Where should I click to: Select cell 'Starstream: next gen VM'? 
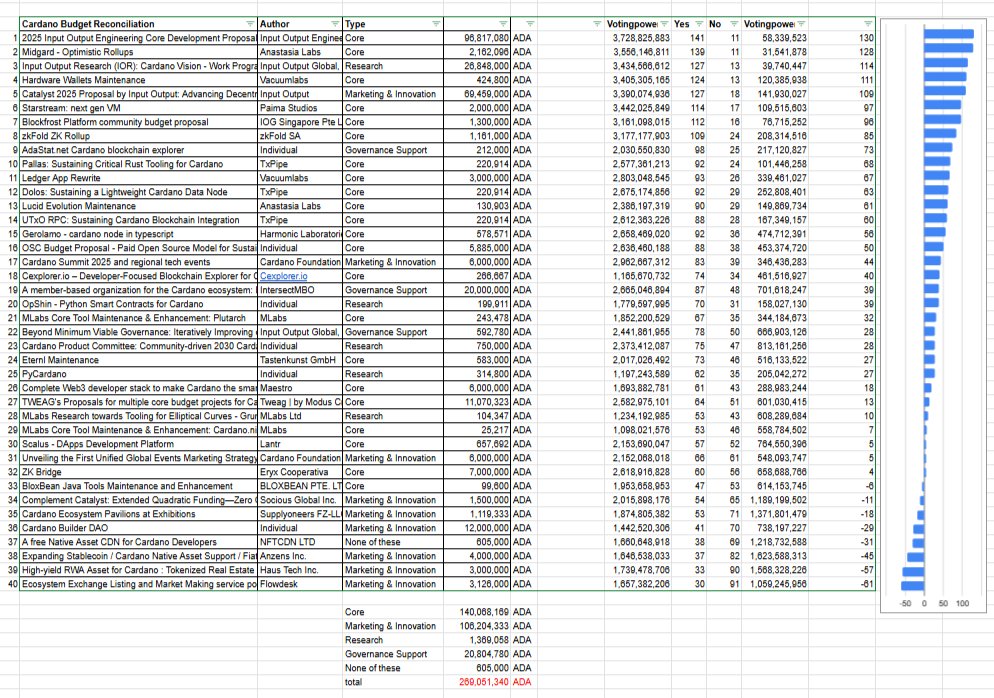tap(138, 108)
